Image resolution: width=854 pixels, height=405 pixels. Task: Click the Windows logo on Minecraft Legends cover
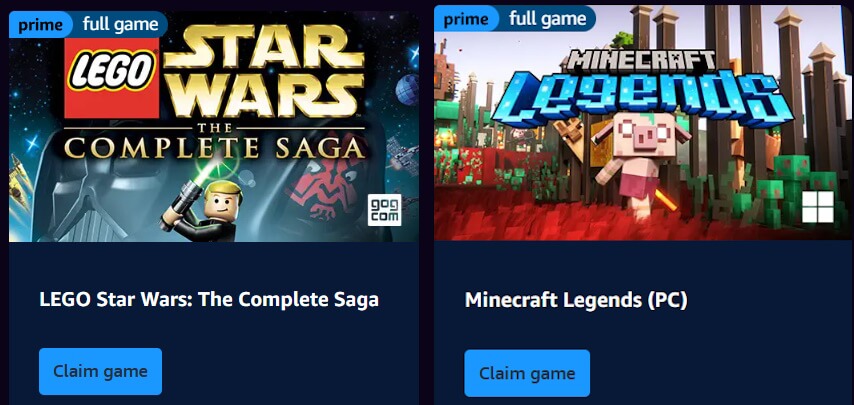(818, 207)
